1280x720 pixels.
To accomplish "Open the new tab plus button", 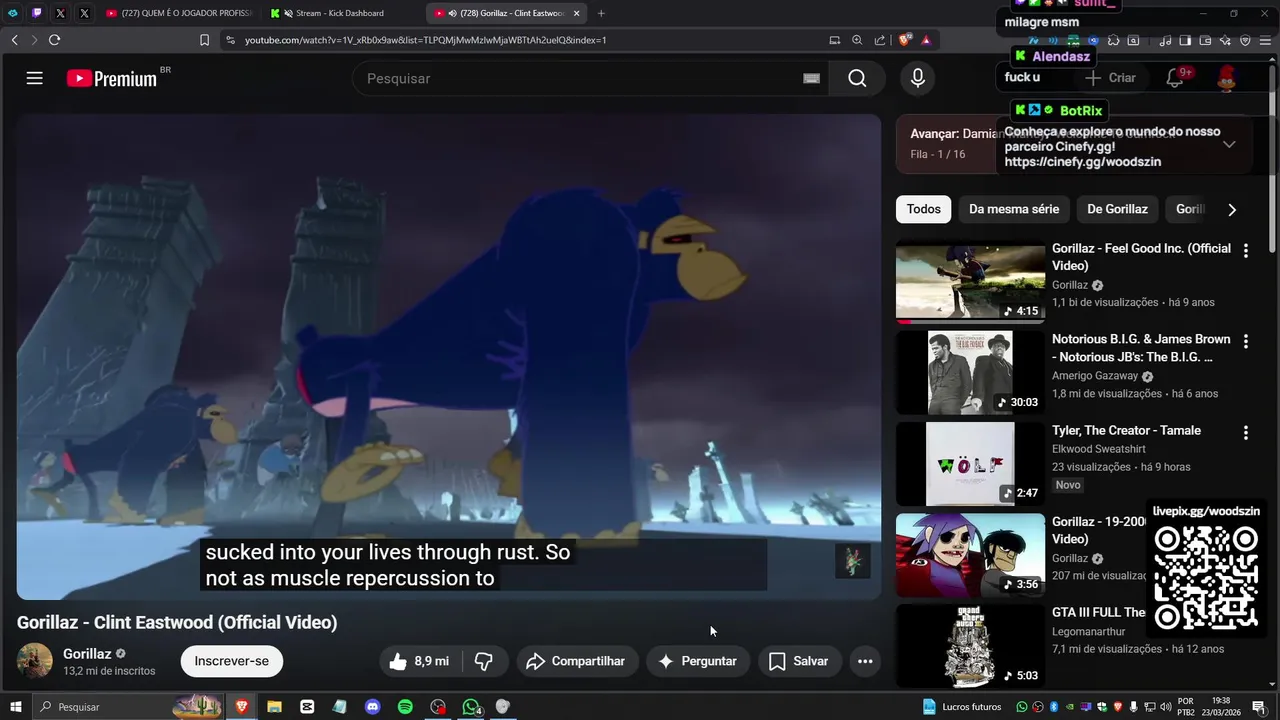I will point(601,13).
